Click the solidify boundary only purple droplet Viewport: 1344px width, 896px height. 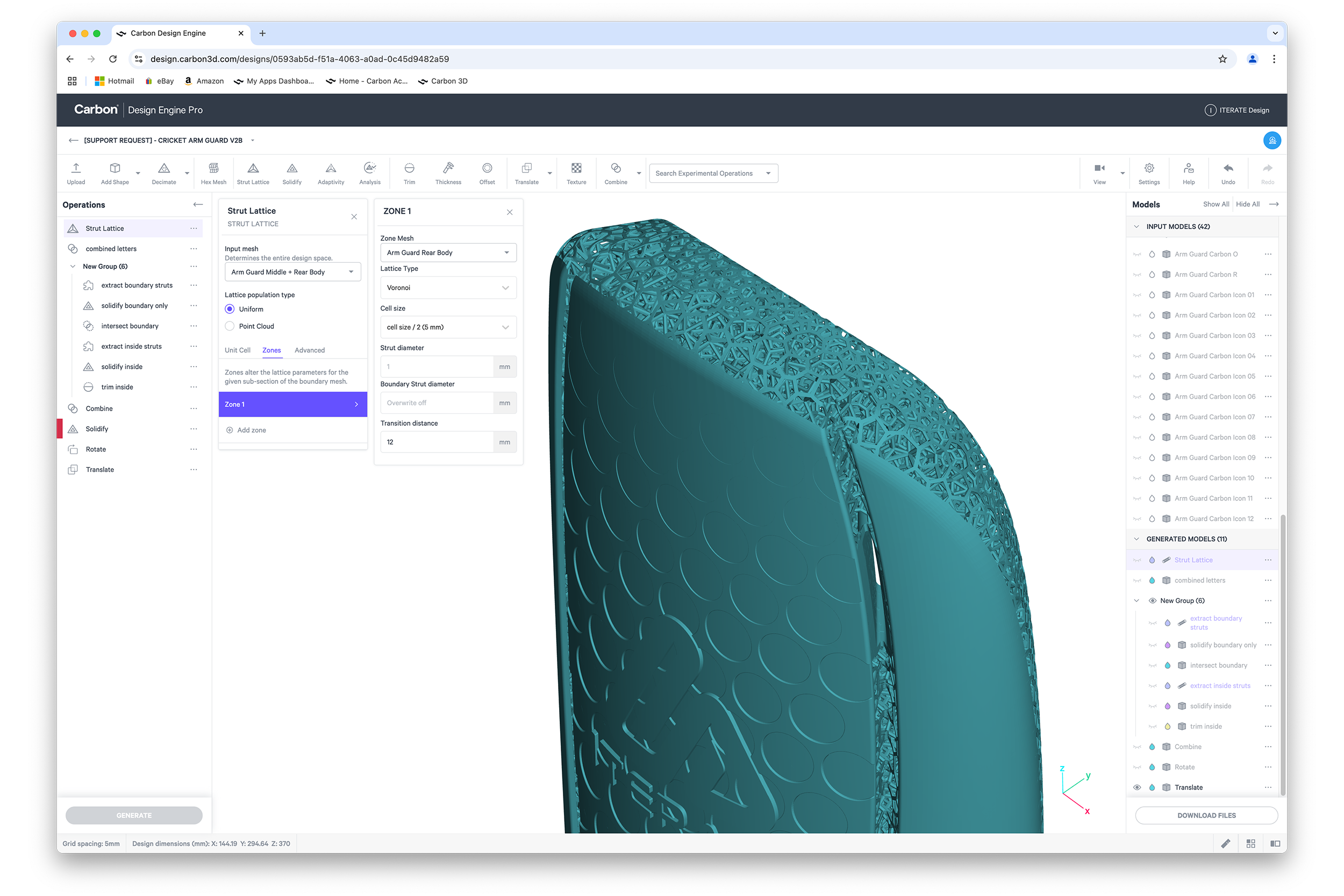click(x=1168, y=645)
